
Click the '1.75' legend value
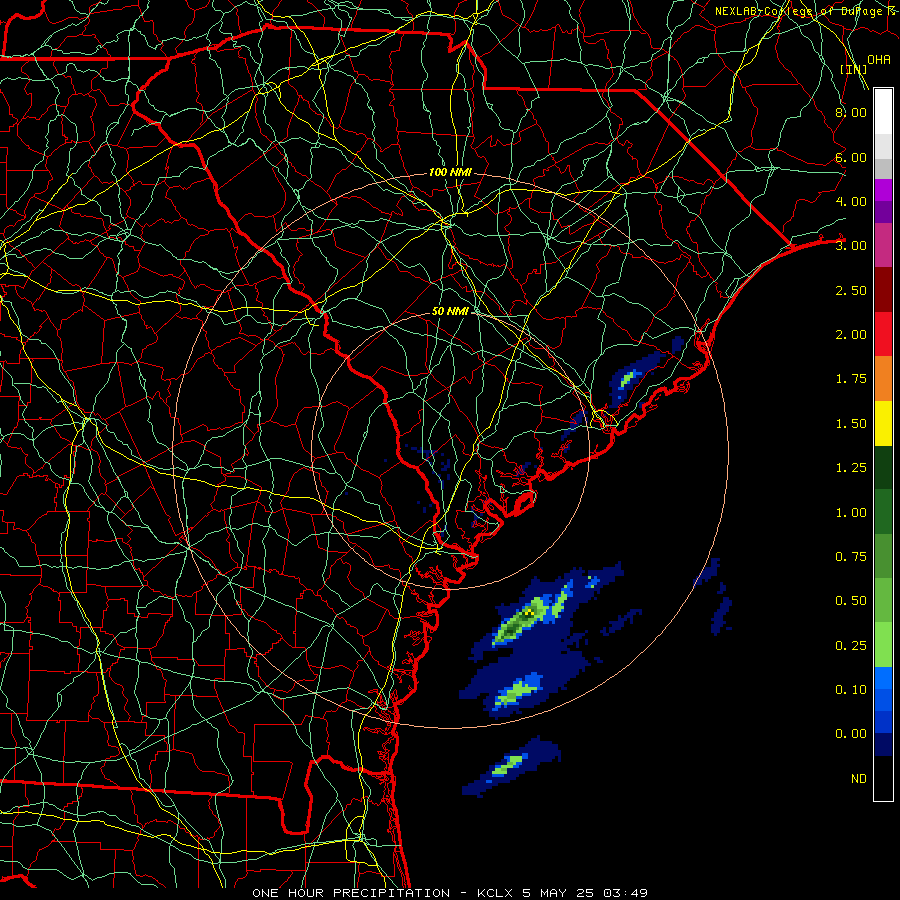coord(851,379)
